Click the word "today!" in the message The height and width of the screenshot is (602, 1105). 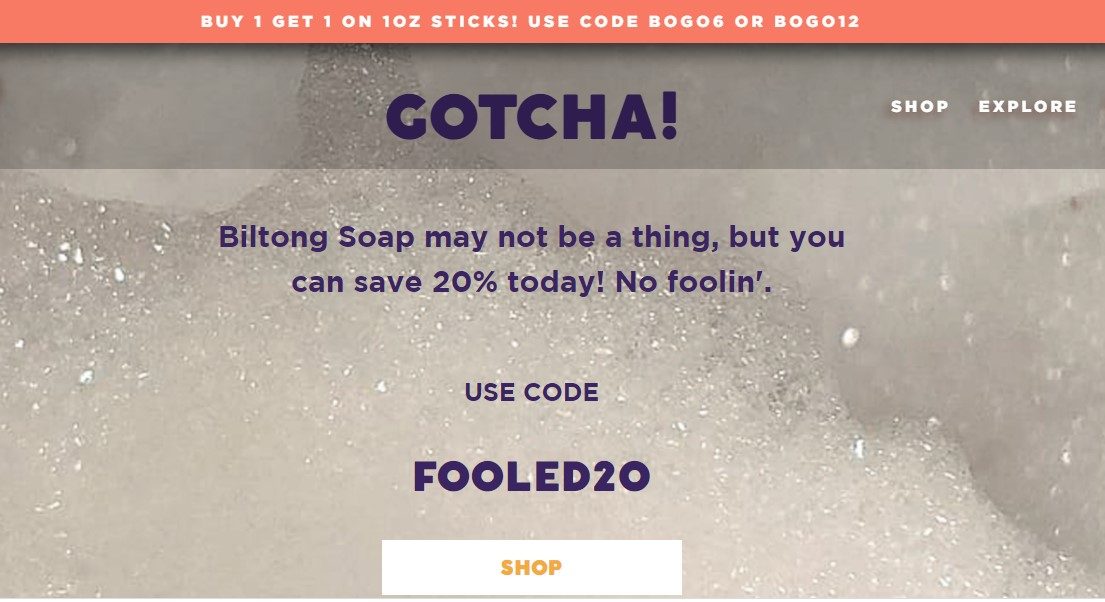tap(556, 283)
